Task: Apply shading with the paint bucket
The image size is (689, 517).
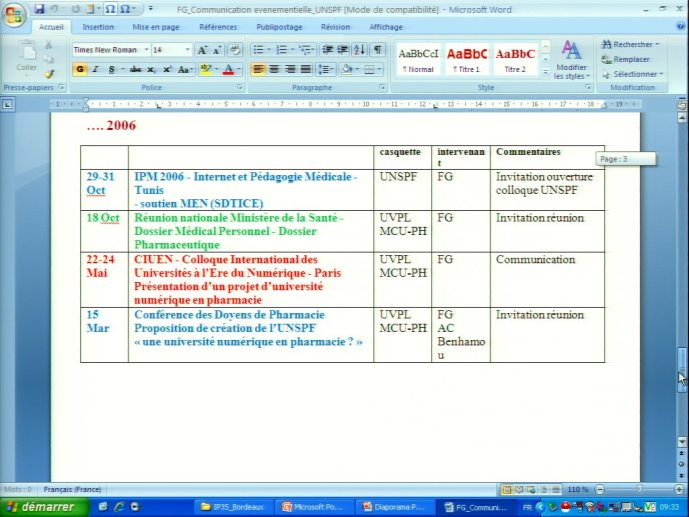Action: 347,69
